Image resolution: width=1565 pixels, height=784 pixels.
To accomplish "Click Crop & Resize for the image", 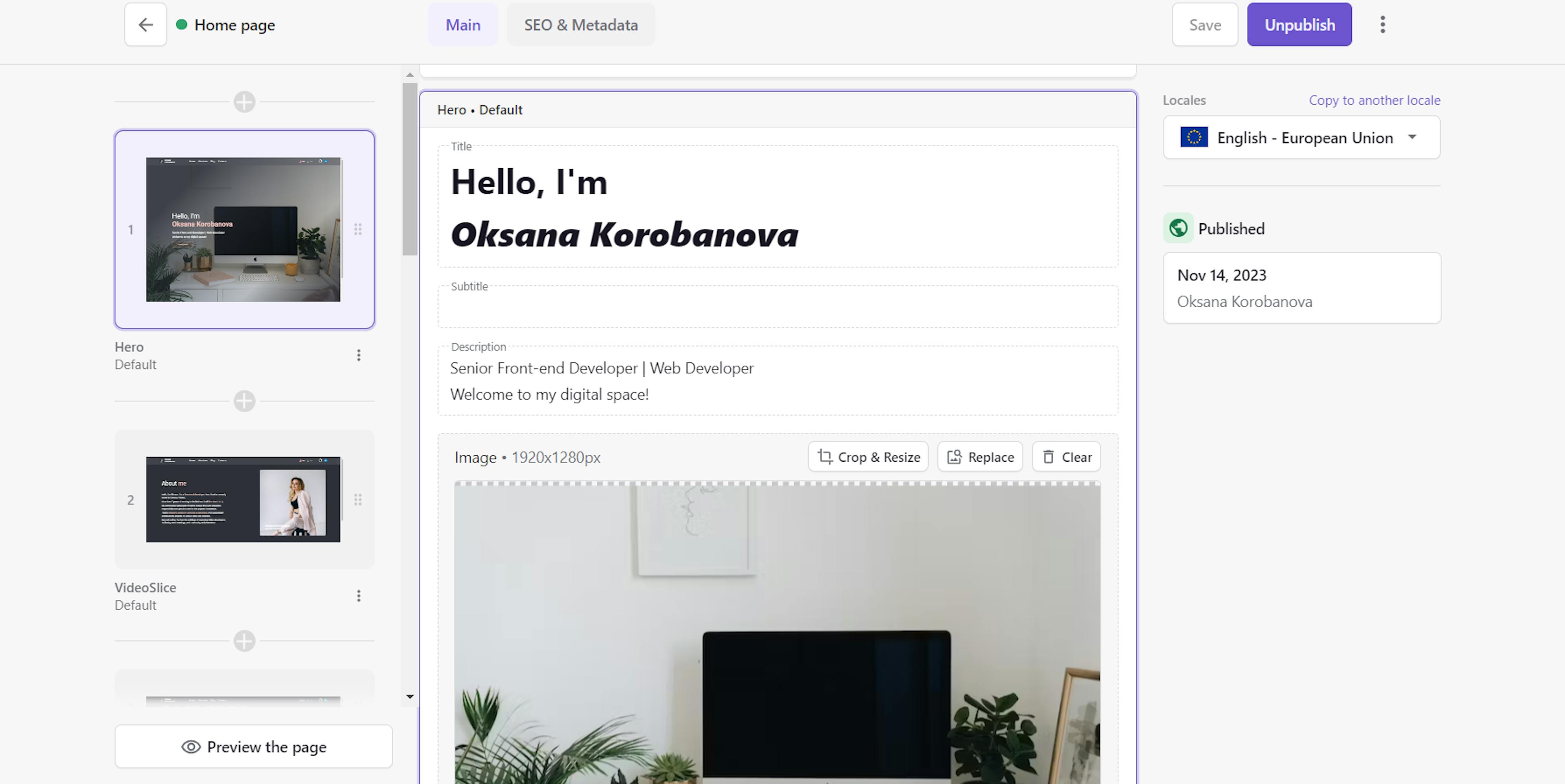I will tap(868, 457).
